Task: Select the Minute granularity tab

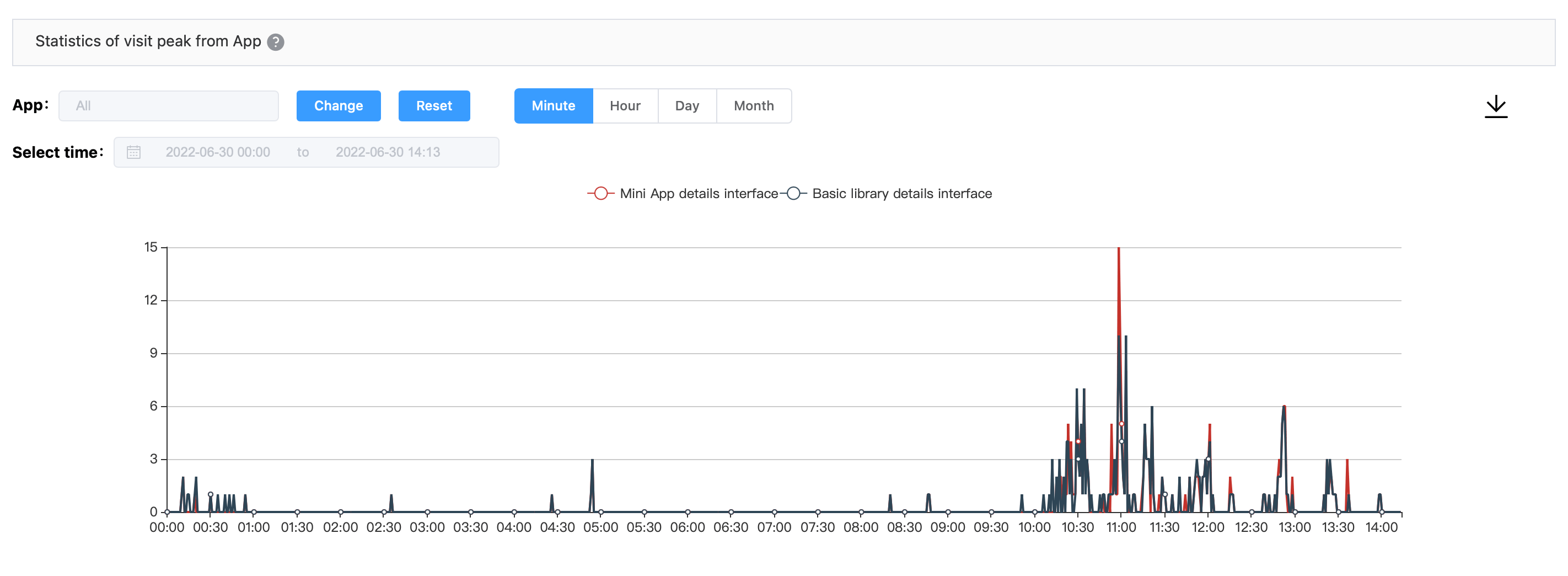Action: pyautogui.click(x=554, y=106)
